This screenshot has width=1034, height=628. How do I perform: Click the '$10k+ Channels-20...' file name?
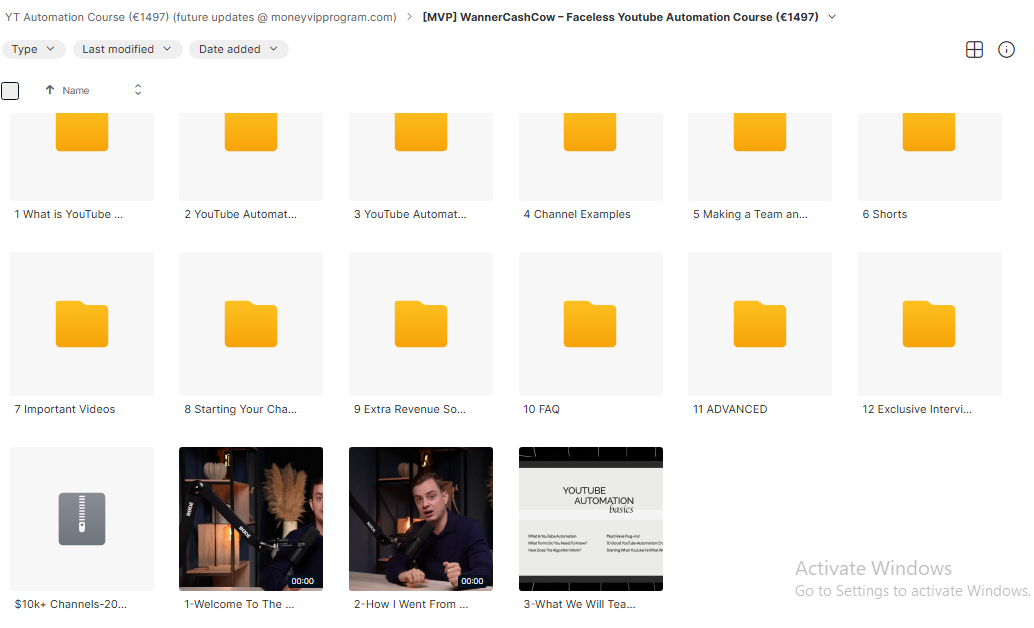pyautogui.click(x=71, y=604)
